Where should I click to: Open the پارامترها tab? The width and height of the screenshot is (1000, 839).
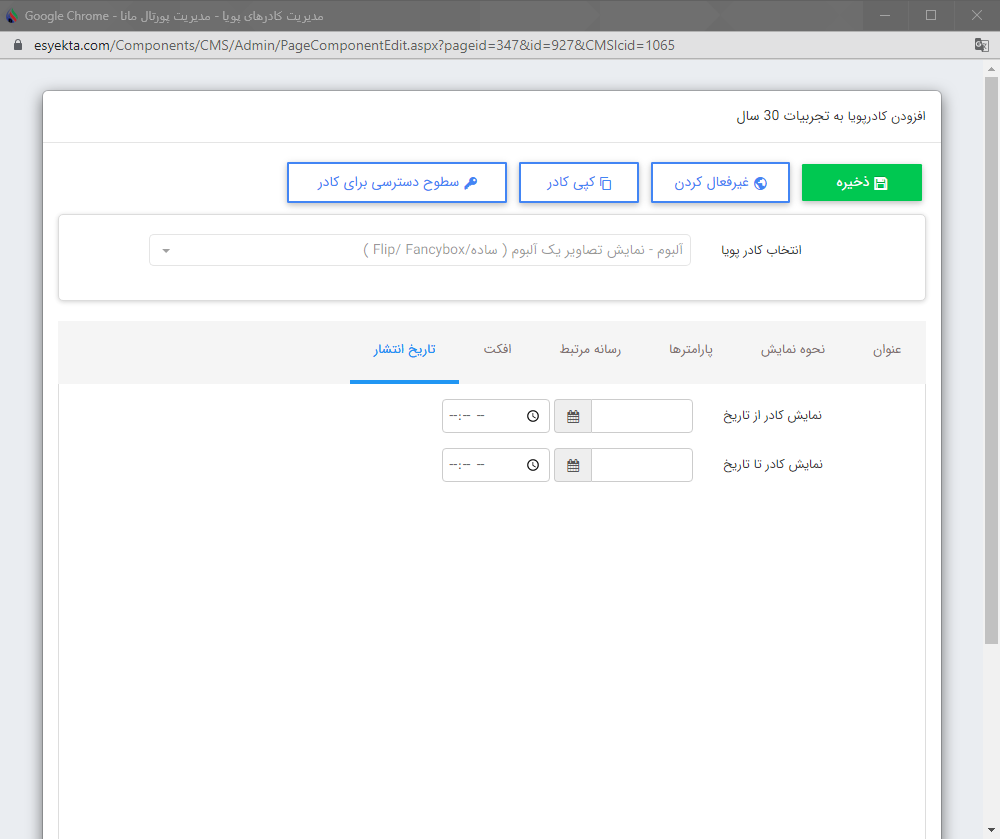point(692,351)
